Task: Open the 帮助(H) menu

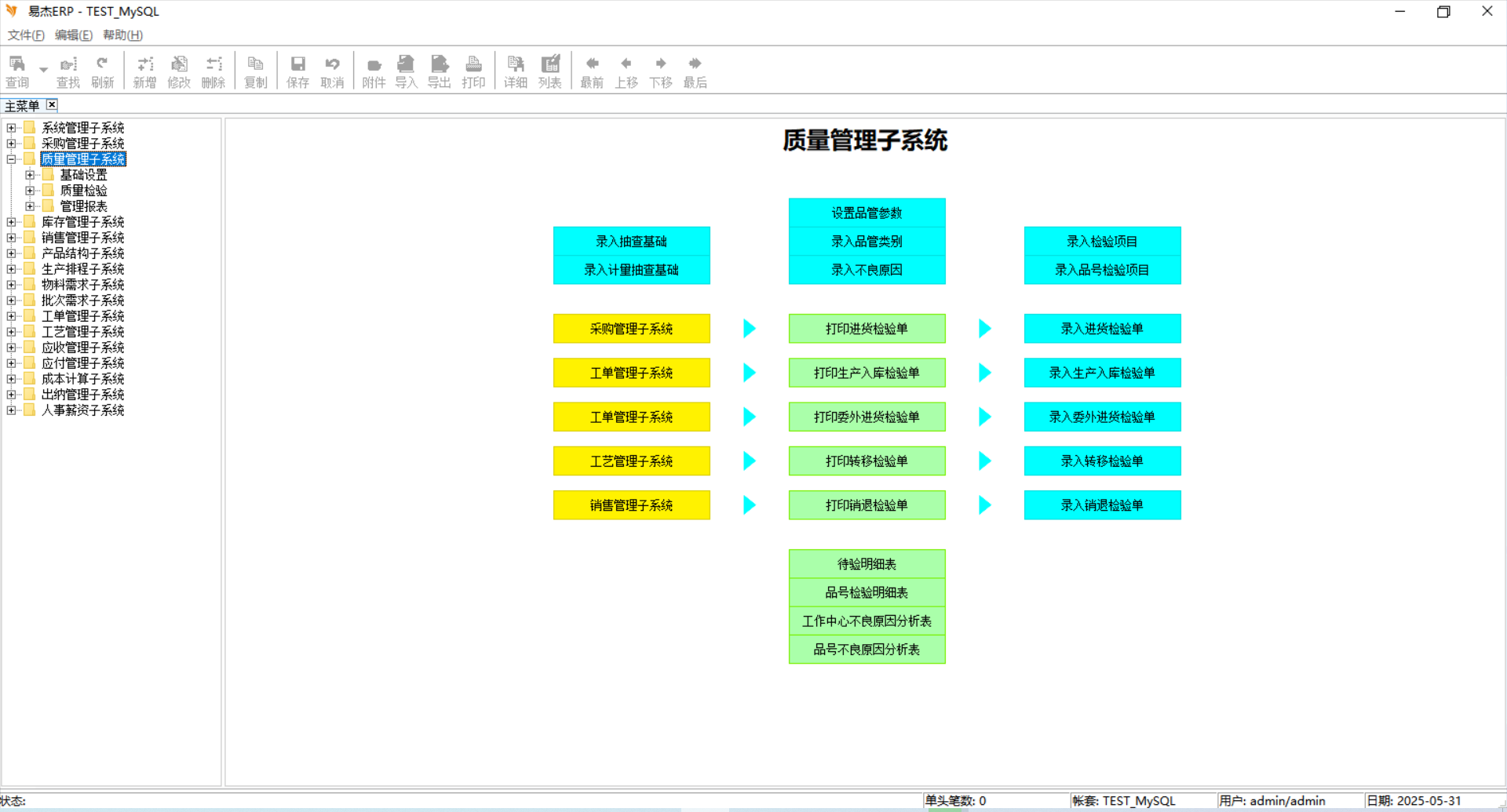Action: 122,35
